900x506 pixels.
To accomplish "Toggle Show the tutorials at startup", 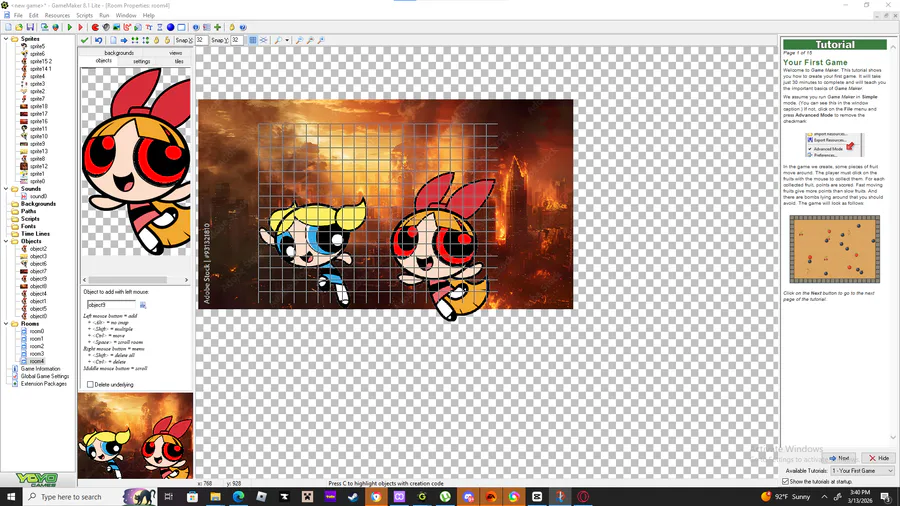I will coord(786,481).
